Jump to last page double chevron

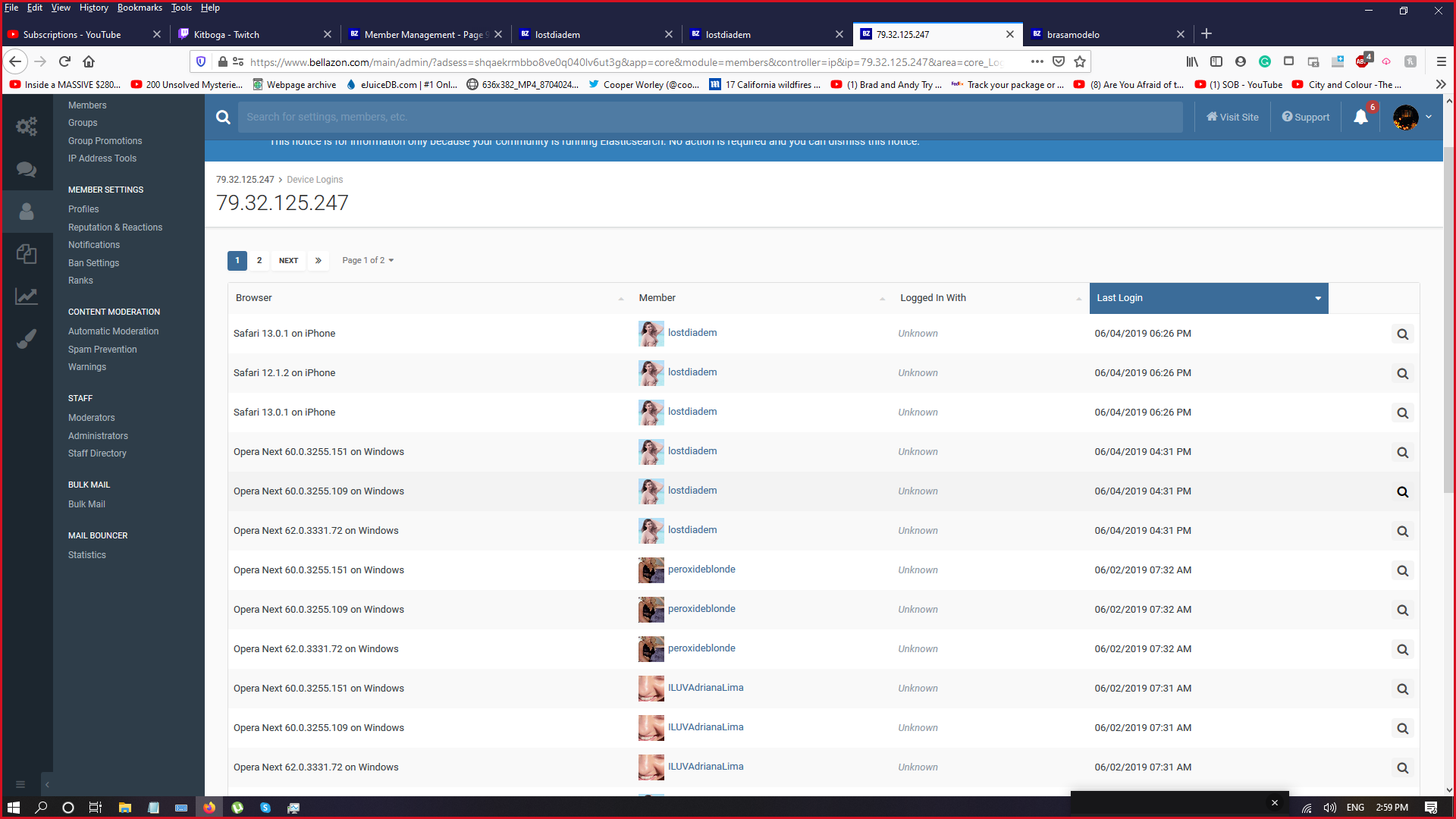(x=318, y=260)
